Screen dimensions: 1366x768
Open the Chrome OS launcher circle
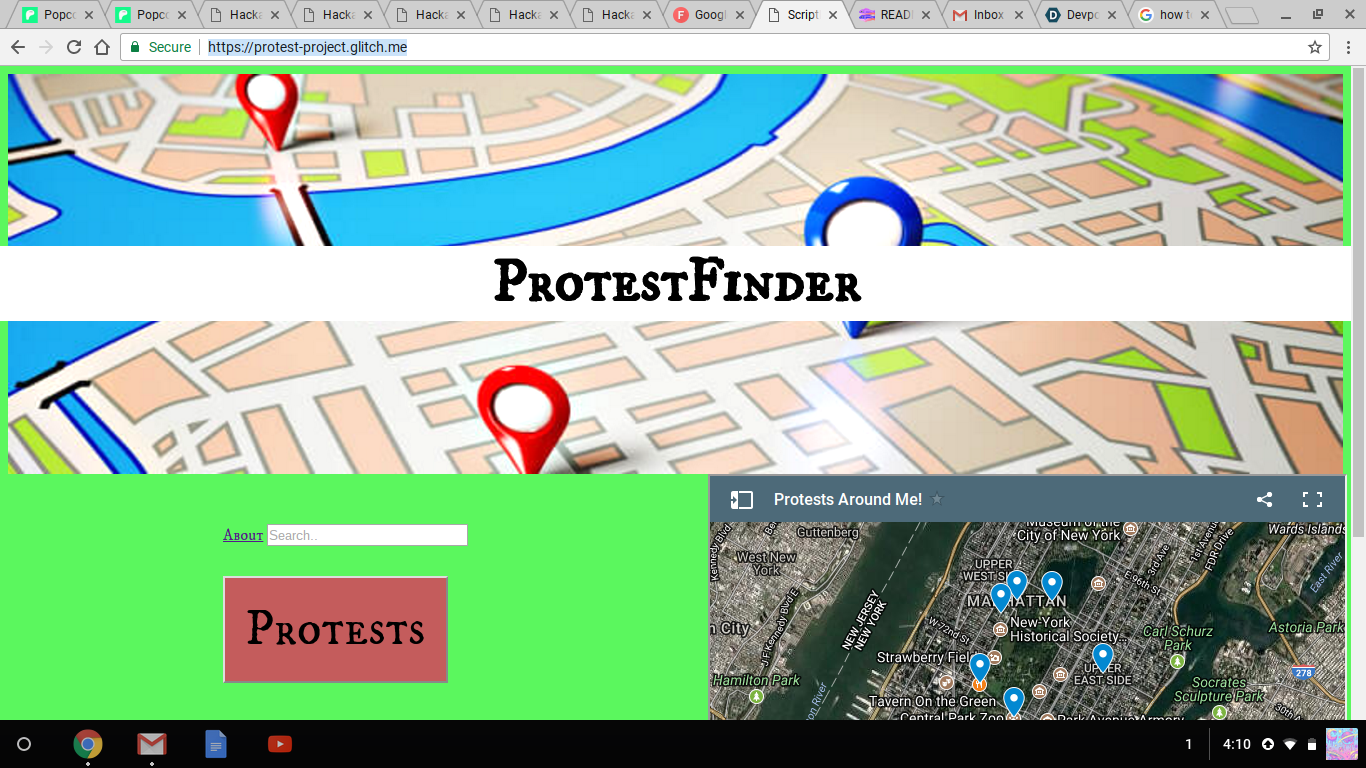[24, 744]
